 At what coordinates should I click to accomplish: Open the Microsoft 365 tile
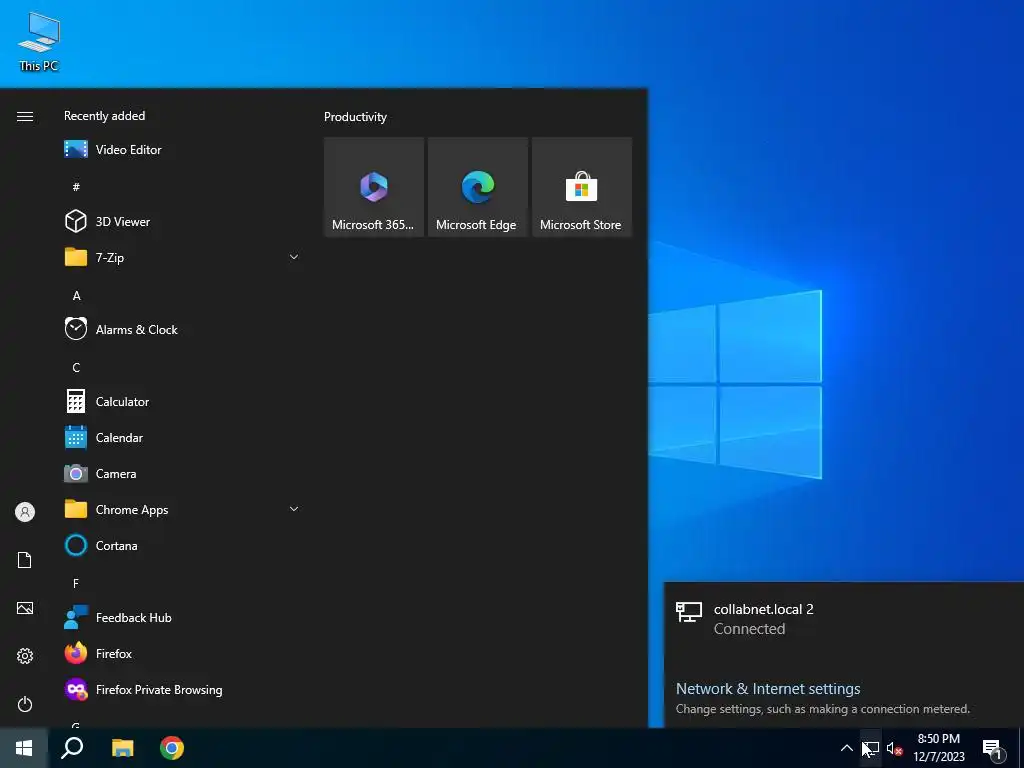tap(374, 187)
